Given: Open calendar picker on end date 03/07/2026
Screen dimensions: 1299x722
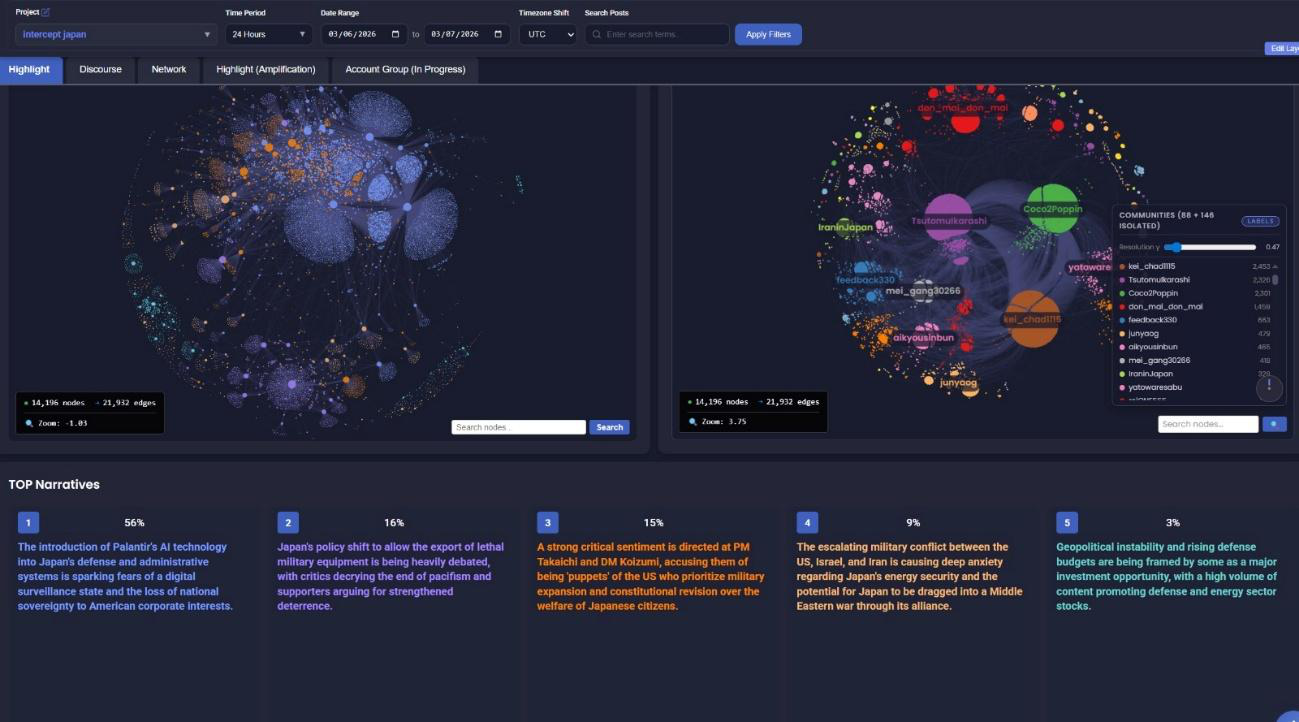Looking at the screenshot, I should coord(499,34).
